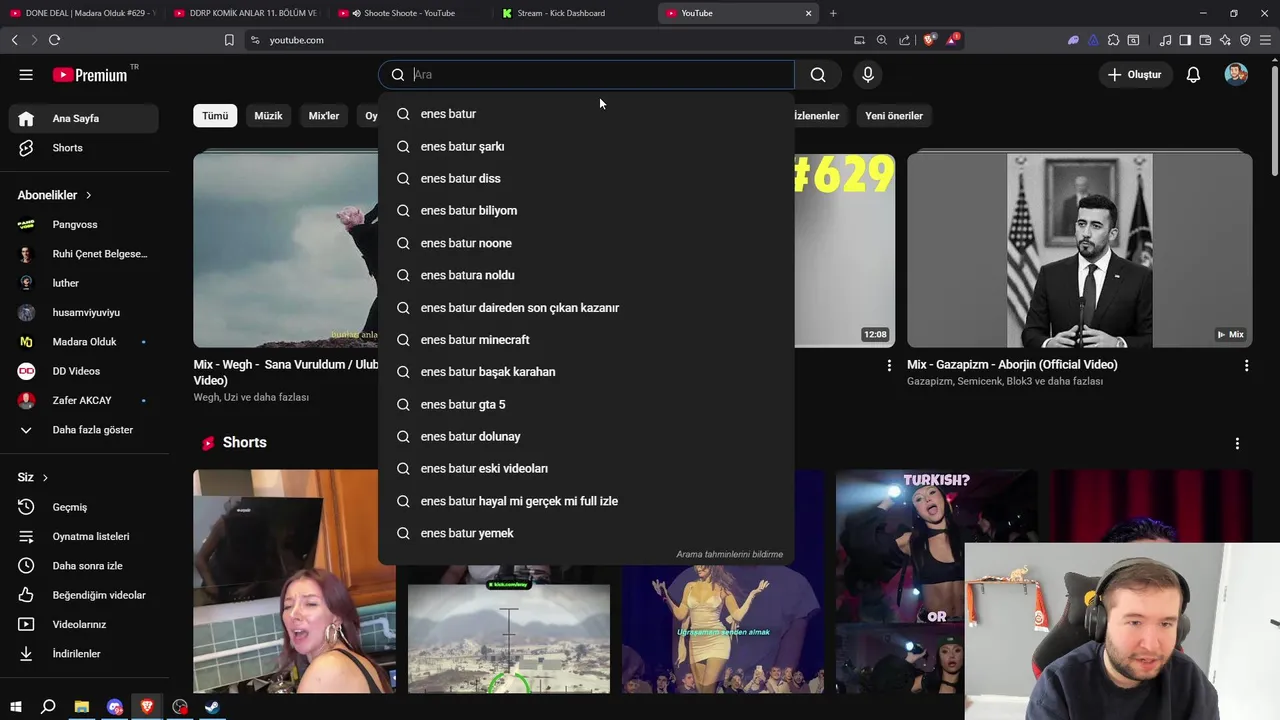The image size is (1280, 720).
Task: Choose suggestion 'enes batur eski videoları'
Action: [x=586, y=469]
